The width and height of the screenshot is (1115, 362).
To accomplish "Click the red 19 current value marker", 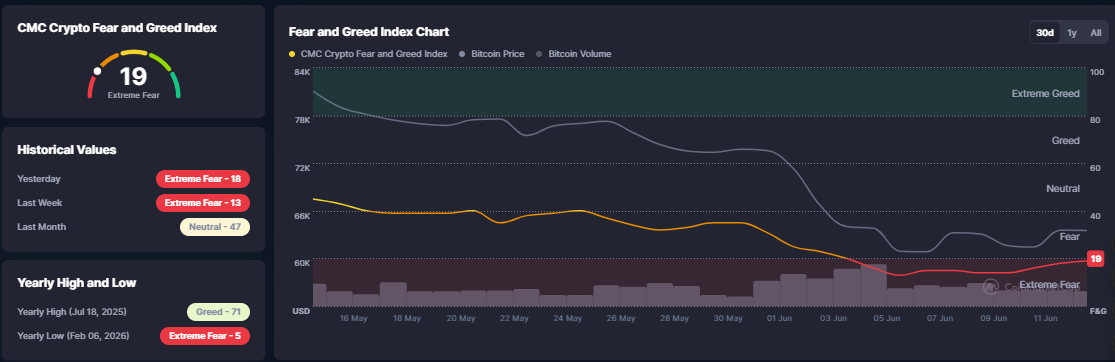I will pos(1096,259).
